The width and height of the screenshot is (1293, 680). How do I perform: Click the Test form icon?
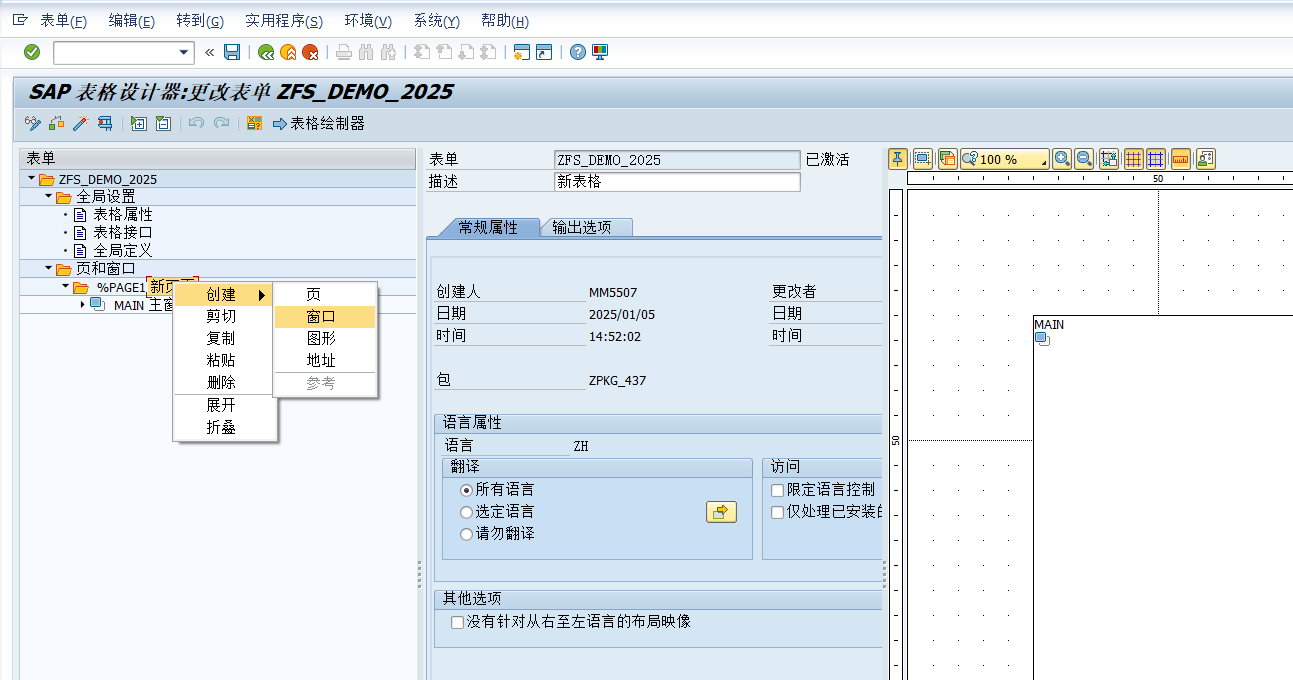[x=104, y=123]
